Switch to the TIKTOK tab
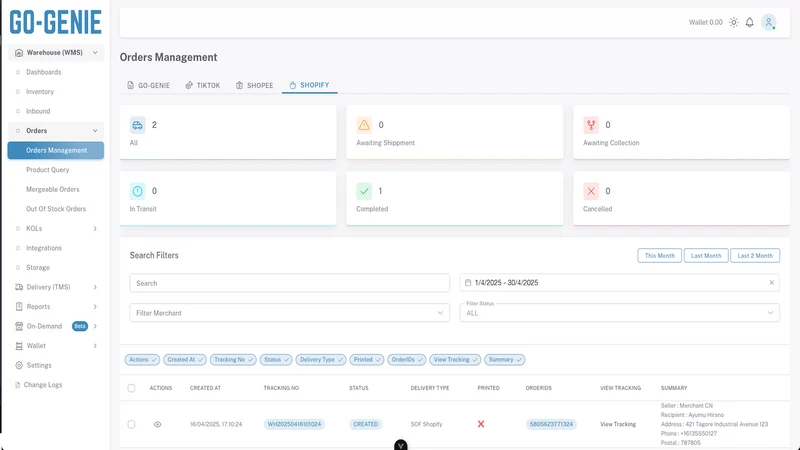800x450 pixels. pyautogui.click(x=203, y=85)
